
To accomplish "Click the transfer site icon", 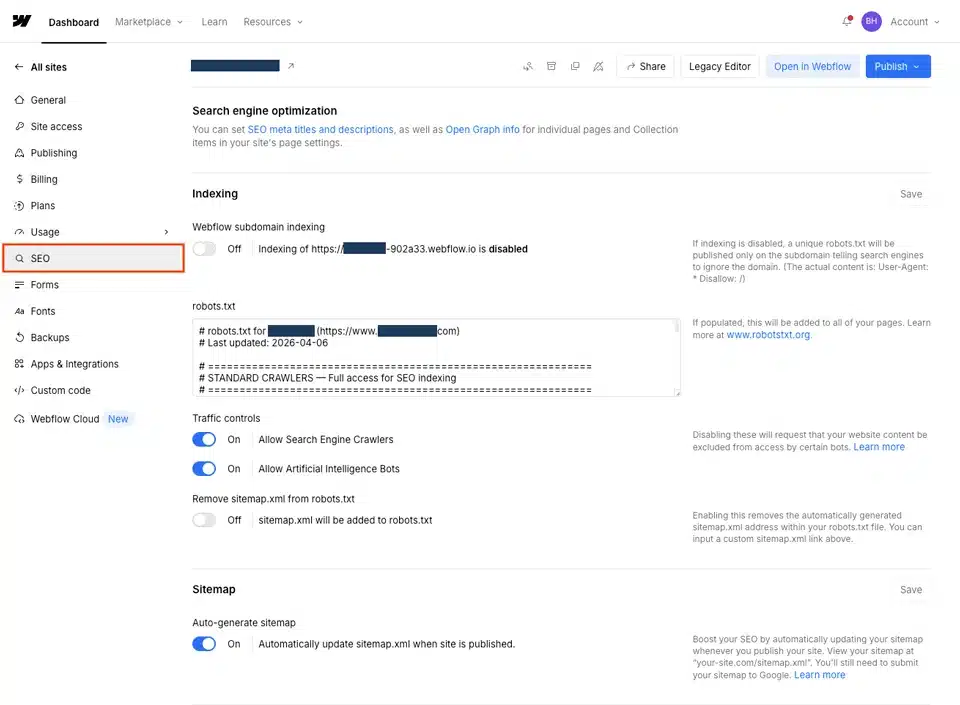I will tap(528, 67).
